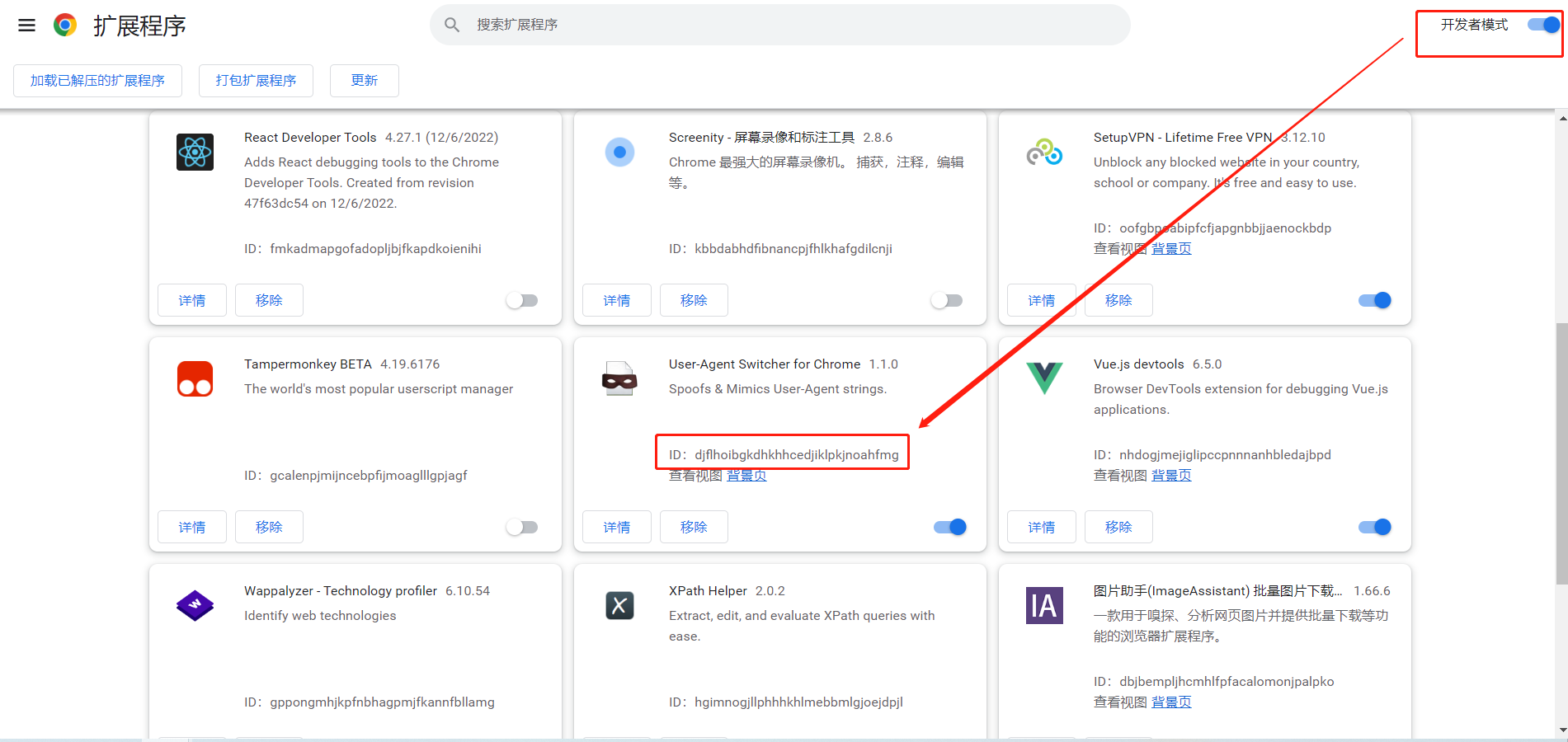Remove Tampermonkey BETA extension

coord(269,527)
